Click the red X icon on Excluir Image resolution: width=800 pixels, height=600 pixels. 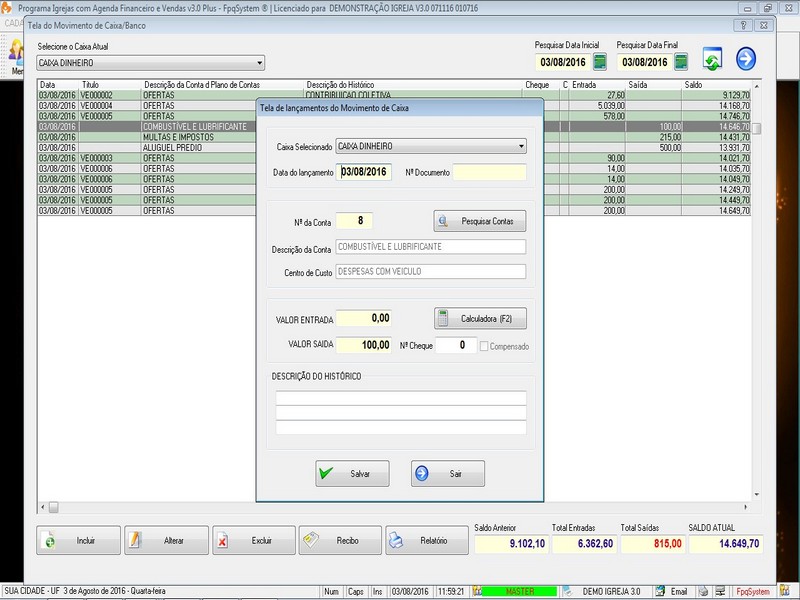tap(222, 541)
